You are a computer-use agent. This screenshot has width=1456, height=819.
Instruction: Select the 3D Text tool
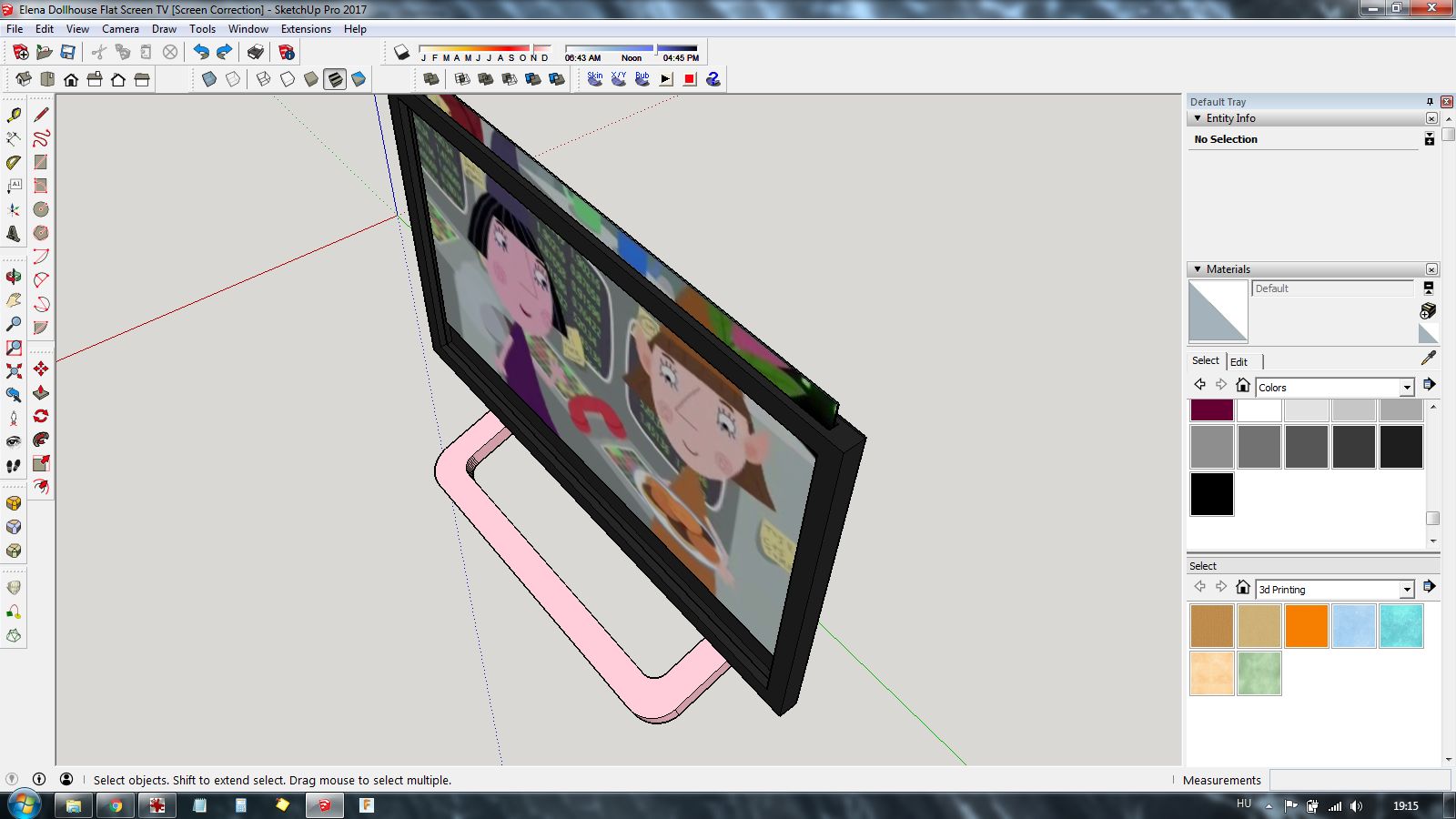click(x=14, y=233)
